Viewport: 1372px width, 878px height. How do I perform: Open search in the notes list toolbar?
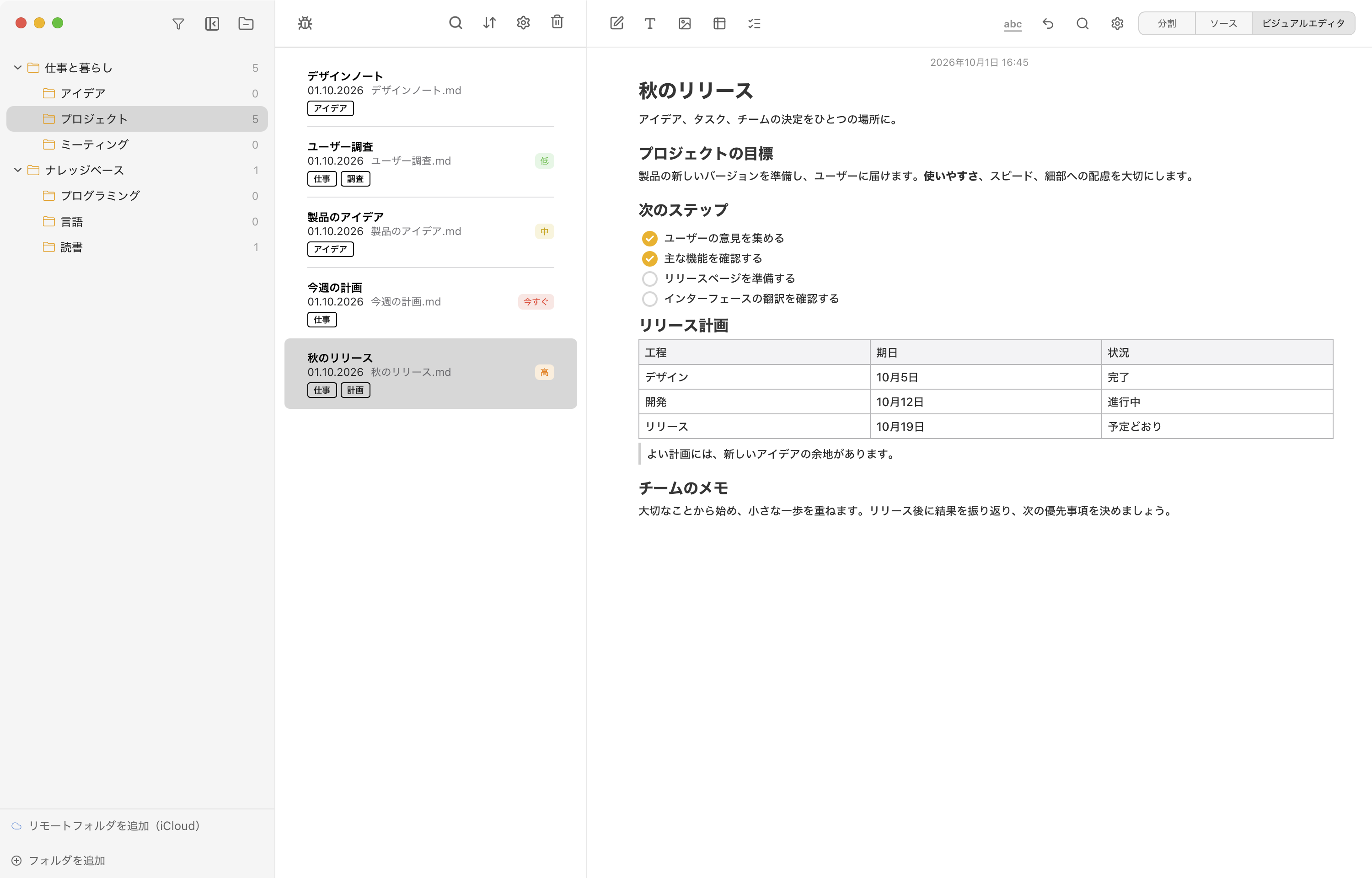pos(456,23)
